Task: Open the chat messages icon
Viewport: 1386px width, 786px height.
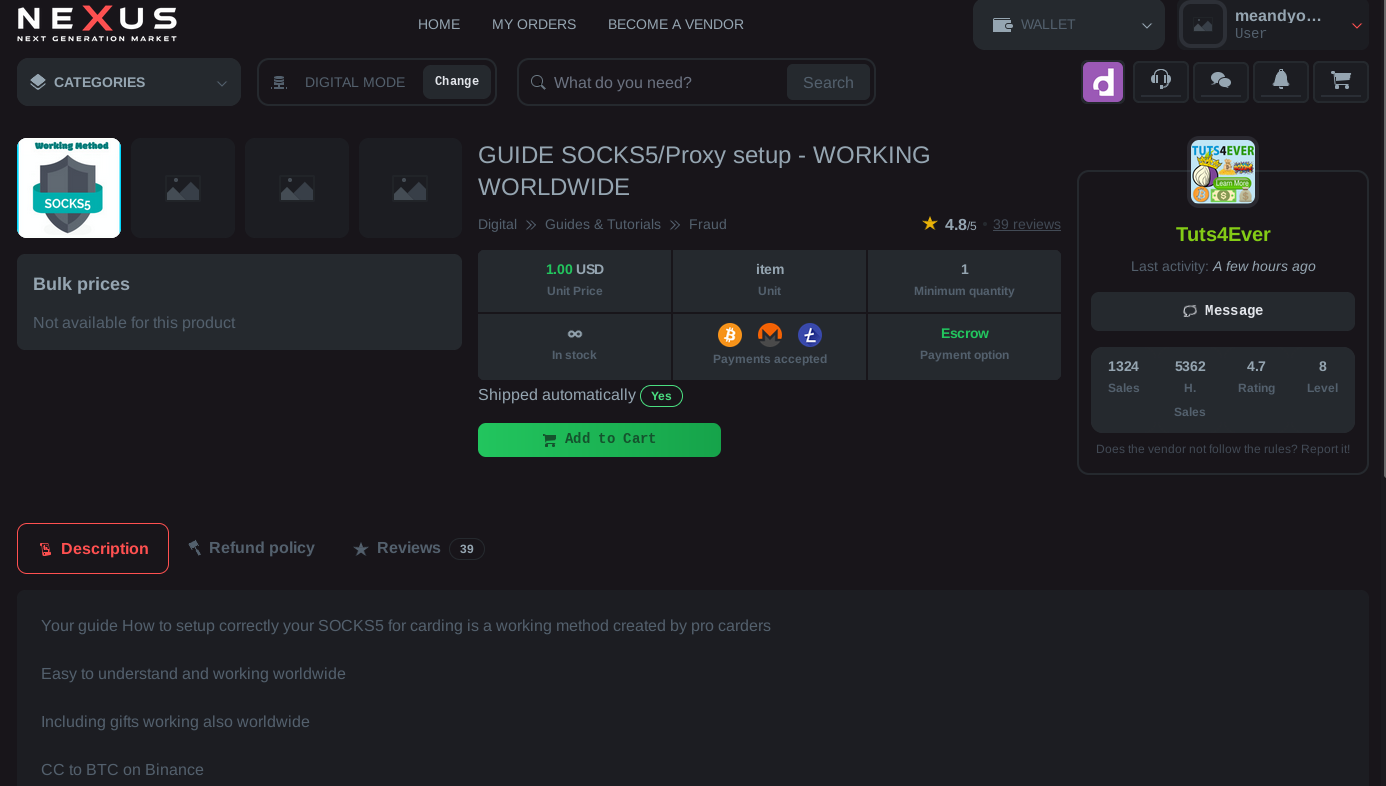Action: 1220,81
